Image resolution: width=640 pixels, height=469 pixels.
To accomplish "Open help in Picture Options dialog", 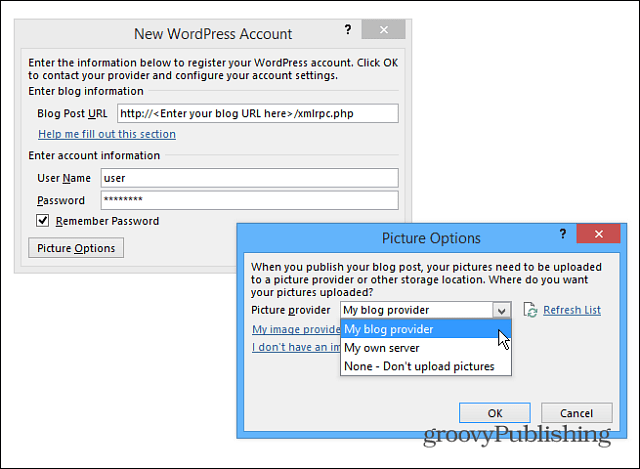I will click(563, 234).
